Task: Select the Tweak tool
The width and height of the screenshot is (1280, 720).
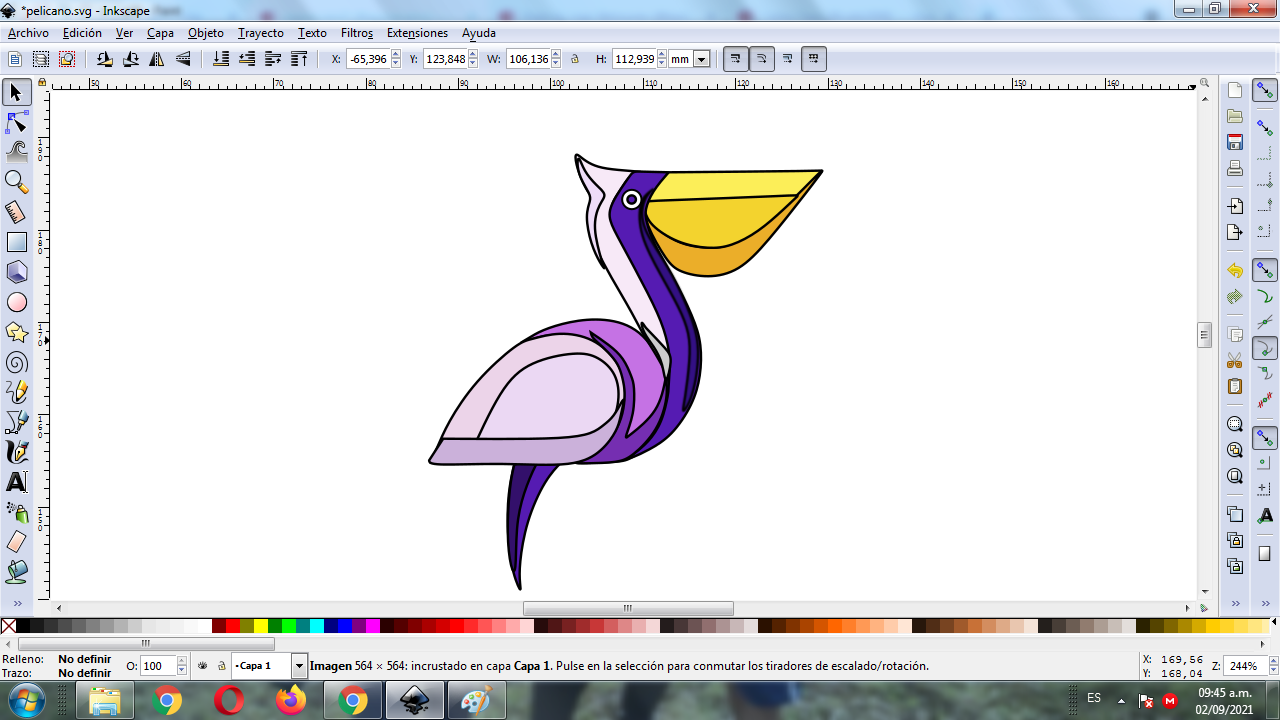Action: click(x=16, y=152)
